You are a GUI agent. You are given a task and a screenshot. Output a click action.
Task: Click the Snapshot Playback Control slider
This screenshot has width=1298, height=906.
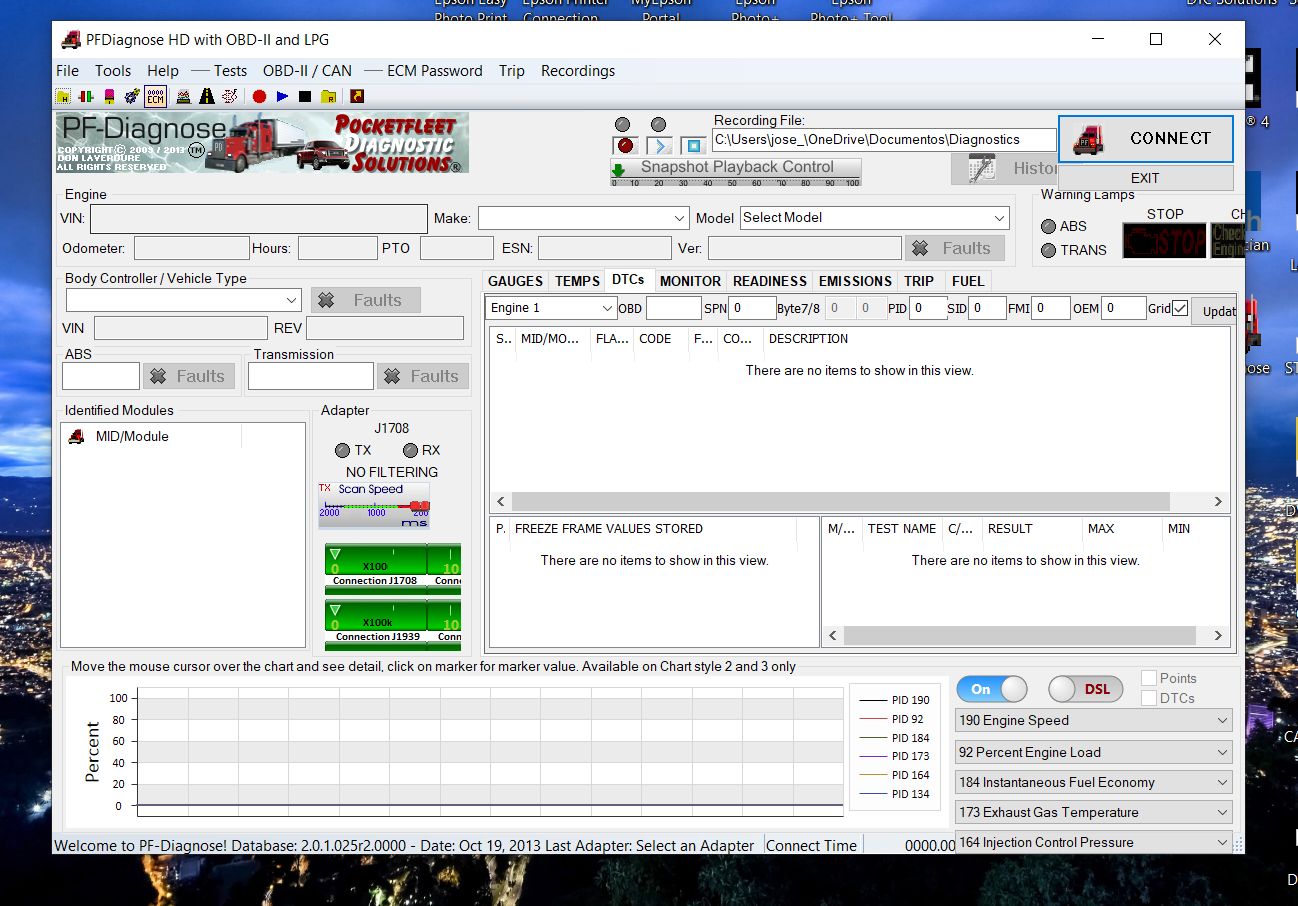736,172
